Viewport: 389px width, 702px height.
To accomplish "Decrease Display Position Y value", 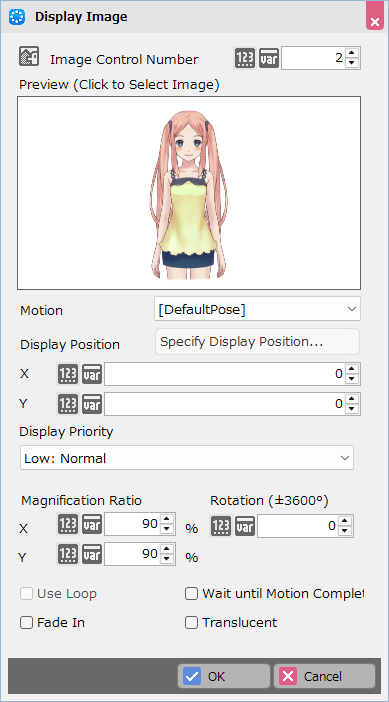I will [x=352, y=410].
